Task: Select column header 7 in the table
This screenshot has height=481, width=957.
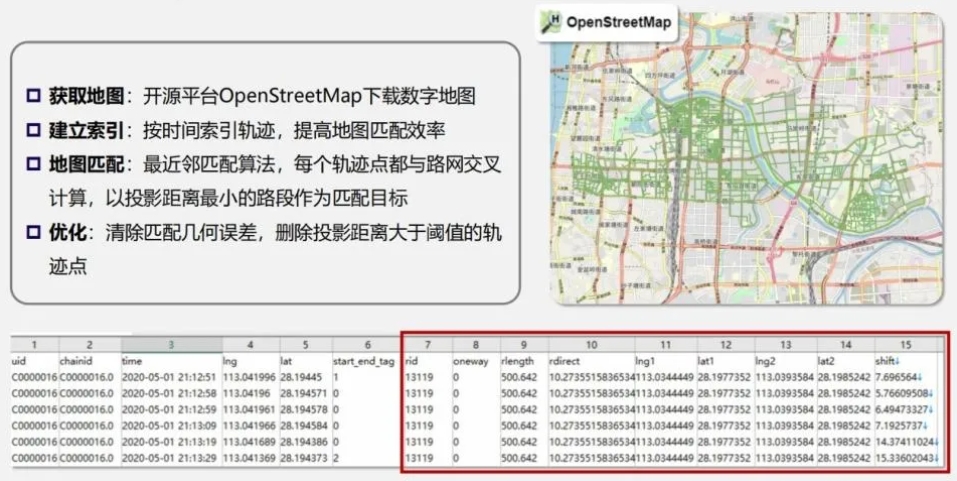Action: [x=428, y=345]
